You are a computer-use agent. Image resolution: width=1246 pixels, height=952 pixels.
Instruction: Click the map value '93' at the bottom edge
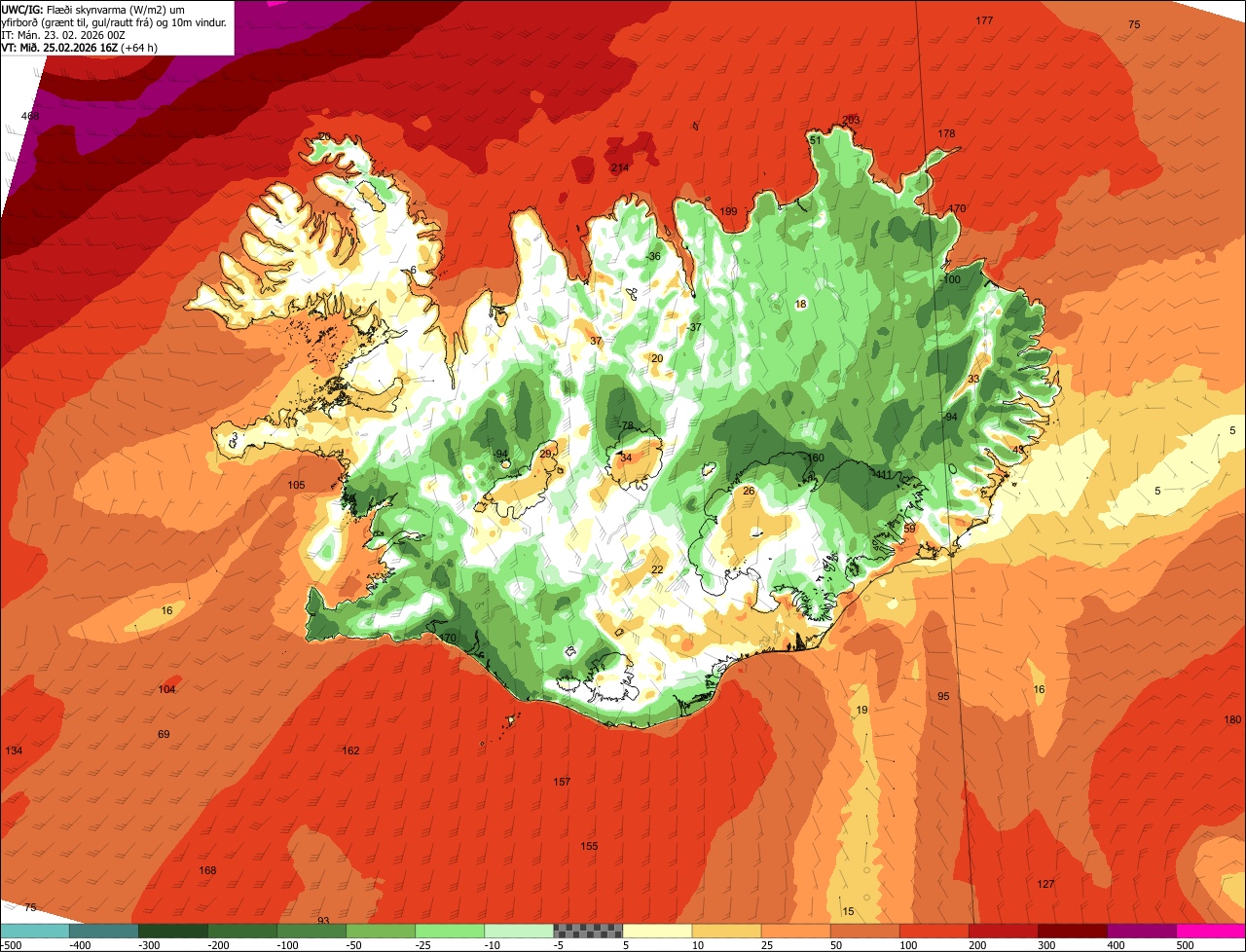point(323,920)
